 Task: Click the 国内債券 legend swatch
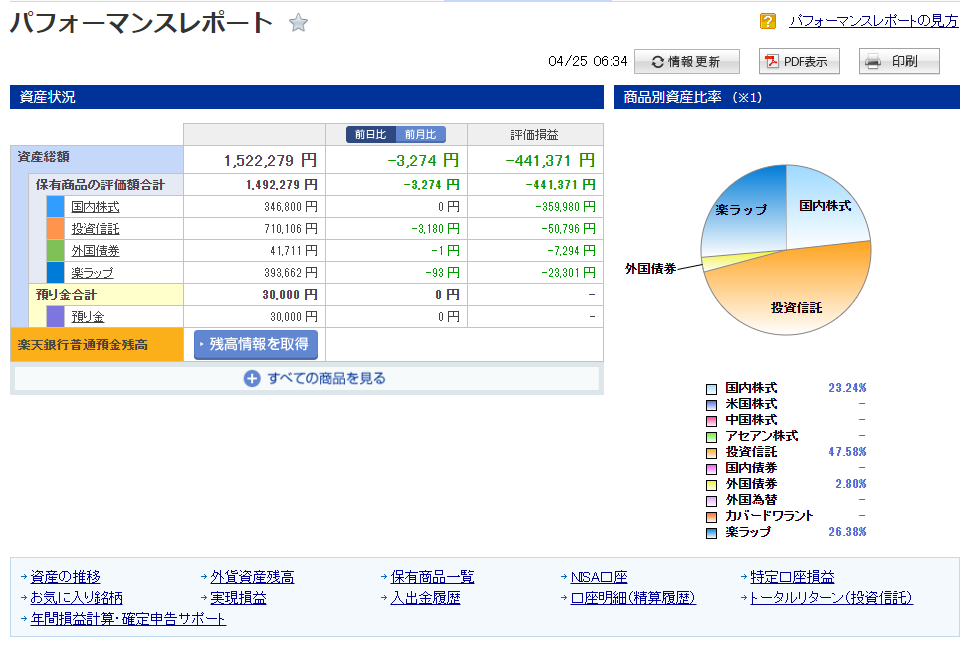pyautogui.click(x=711, y=469)
